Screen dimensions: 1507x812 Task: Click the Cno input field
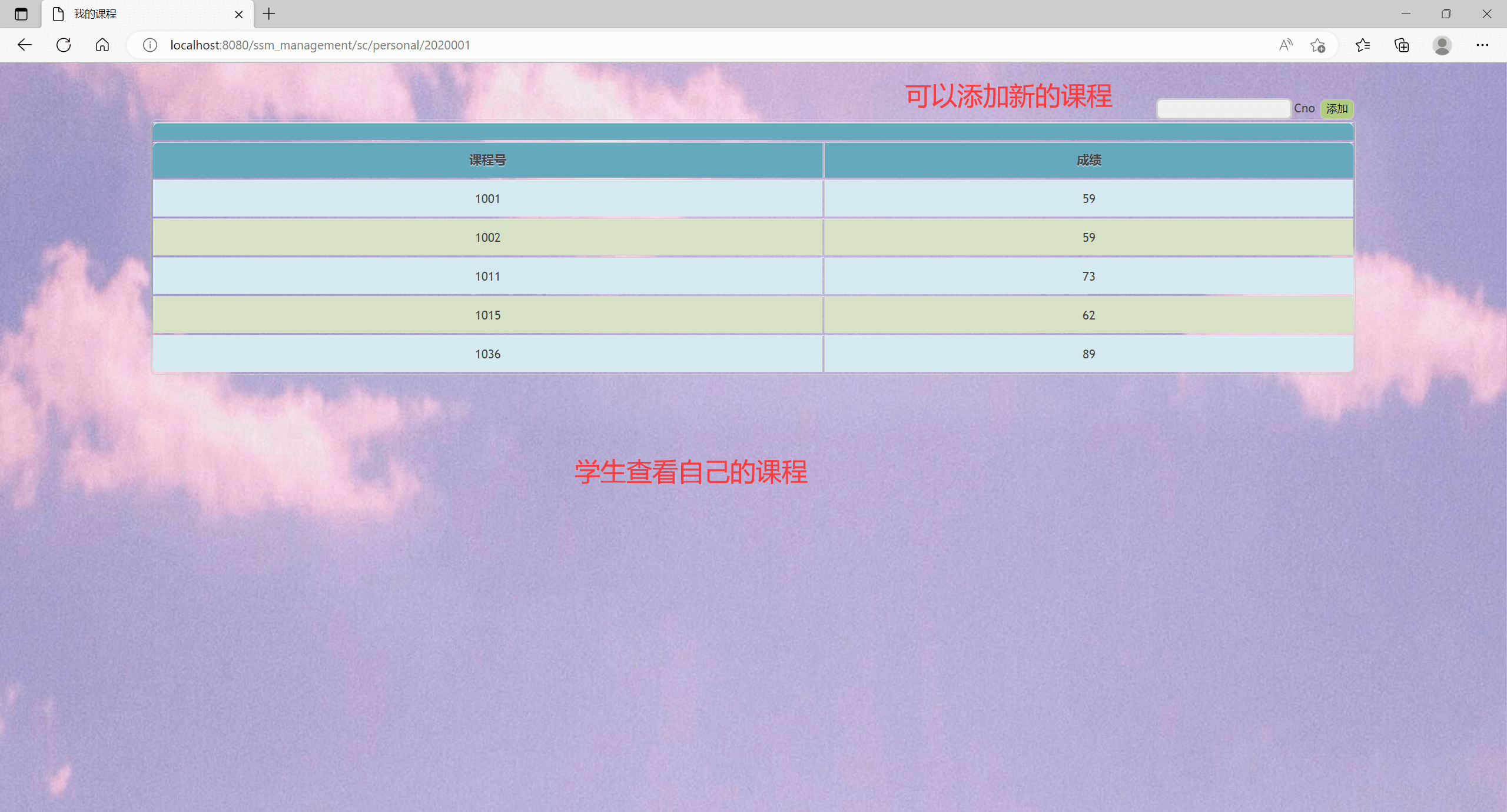(1223, 108)
